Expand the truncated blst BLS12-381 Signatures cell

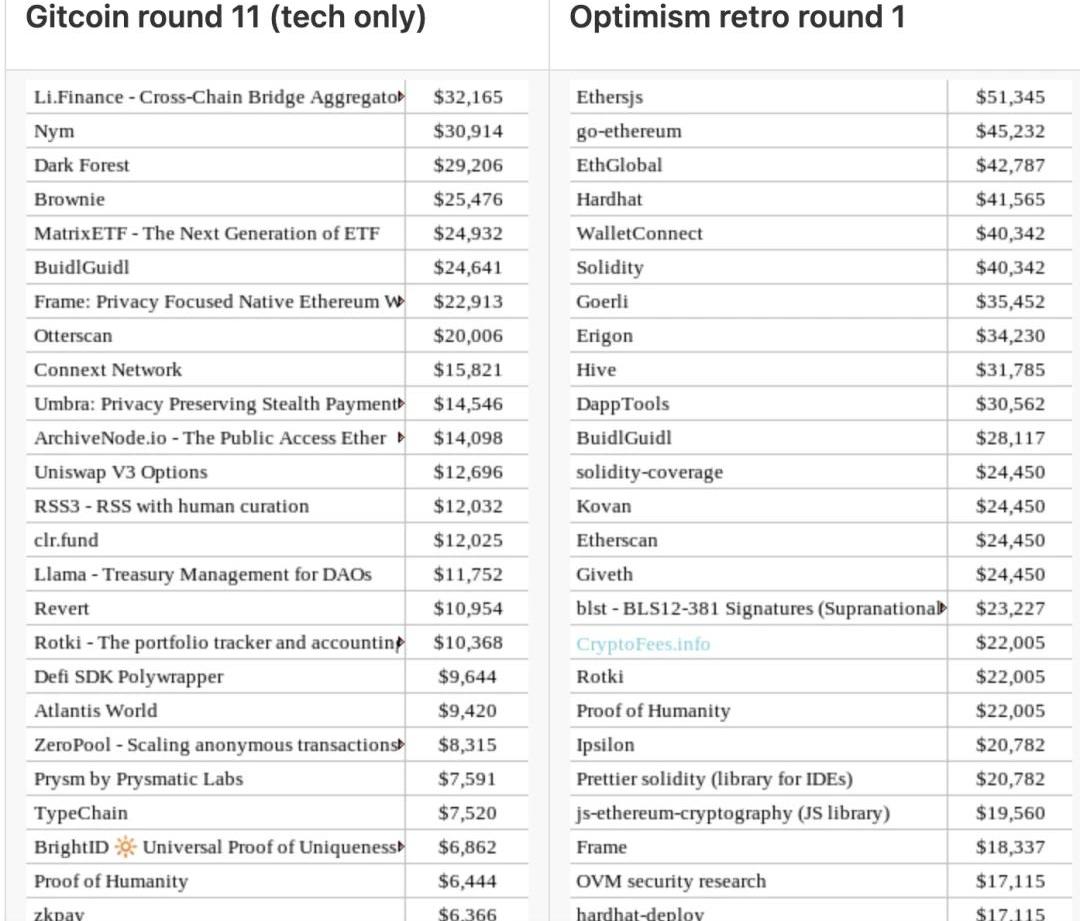[943, 608]
